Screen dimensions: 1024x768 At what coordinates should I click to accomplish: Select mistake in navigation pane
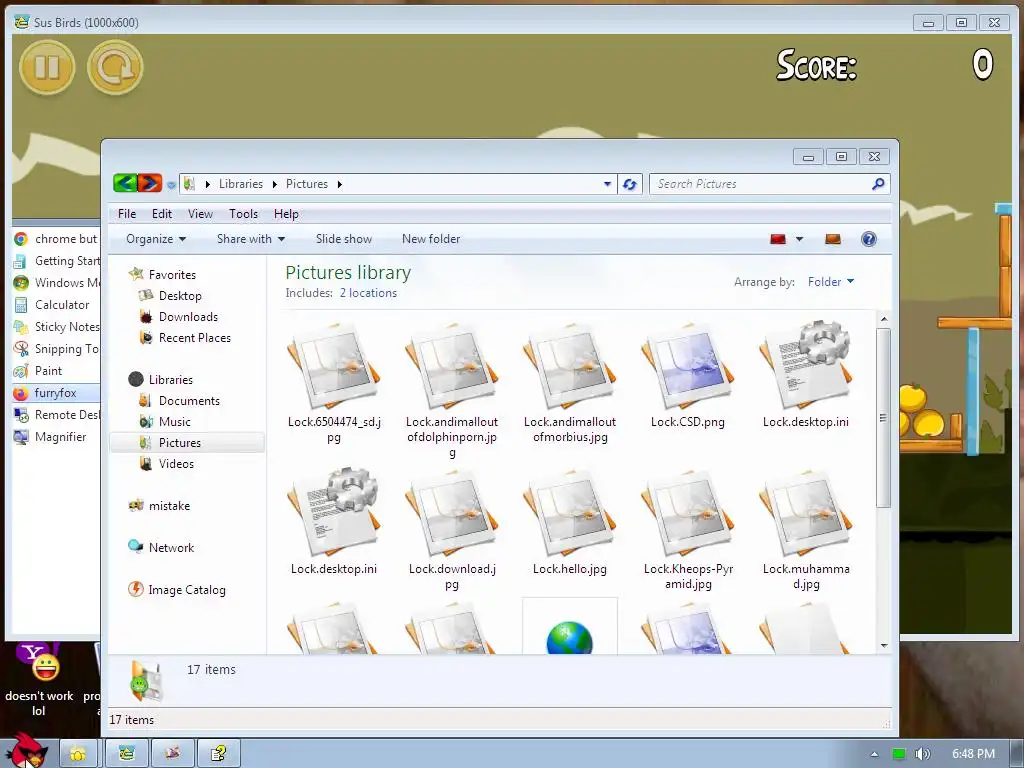(x=169, y=505)
